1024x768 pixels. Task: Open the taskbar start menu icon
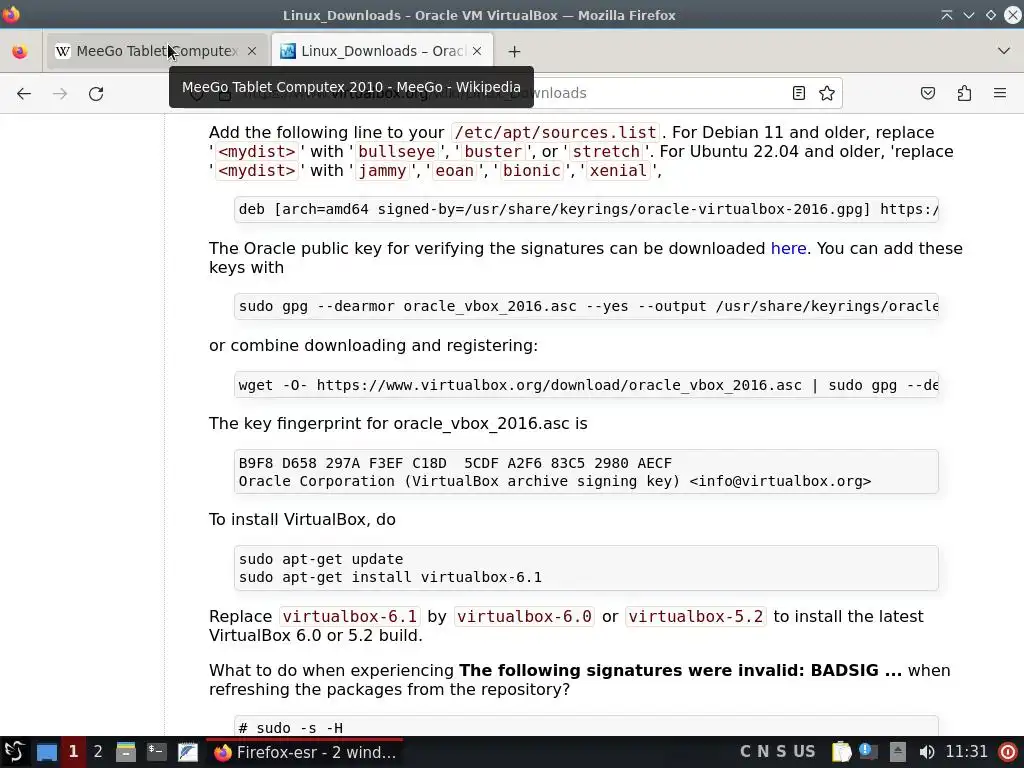(x=14, y=752)
